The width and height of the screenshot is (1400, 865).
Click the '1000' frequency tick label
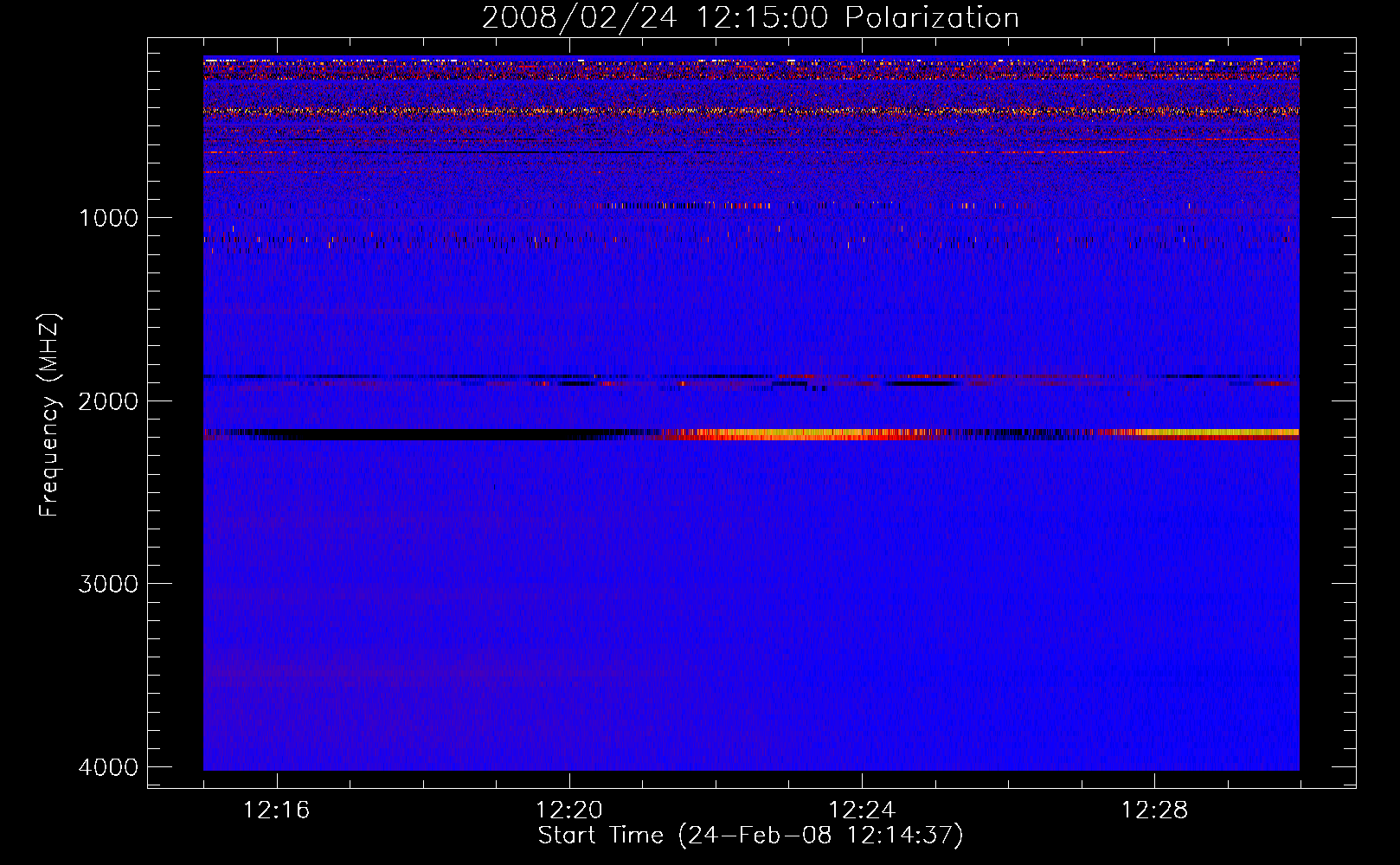tap(108, 217)
